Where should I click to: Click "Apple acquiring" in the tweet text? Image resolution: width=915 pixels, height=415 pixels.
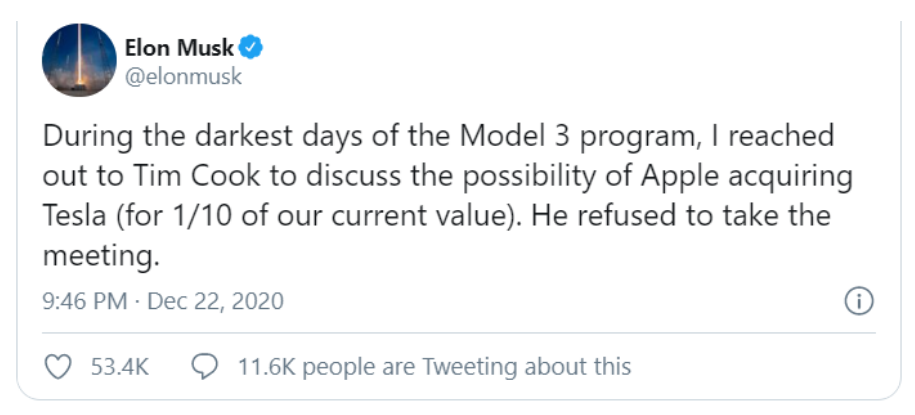click(746, 177)
